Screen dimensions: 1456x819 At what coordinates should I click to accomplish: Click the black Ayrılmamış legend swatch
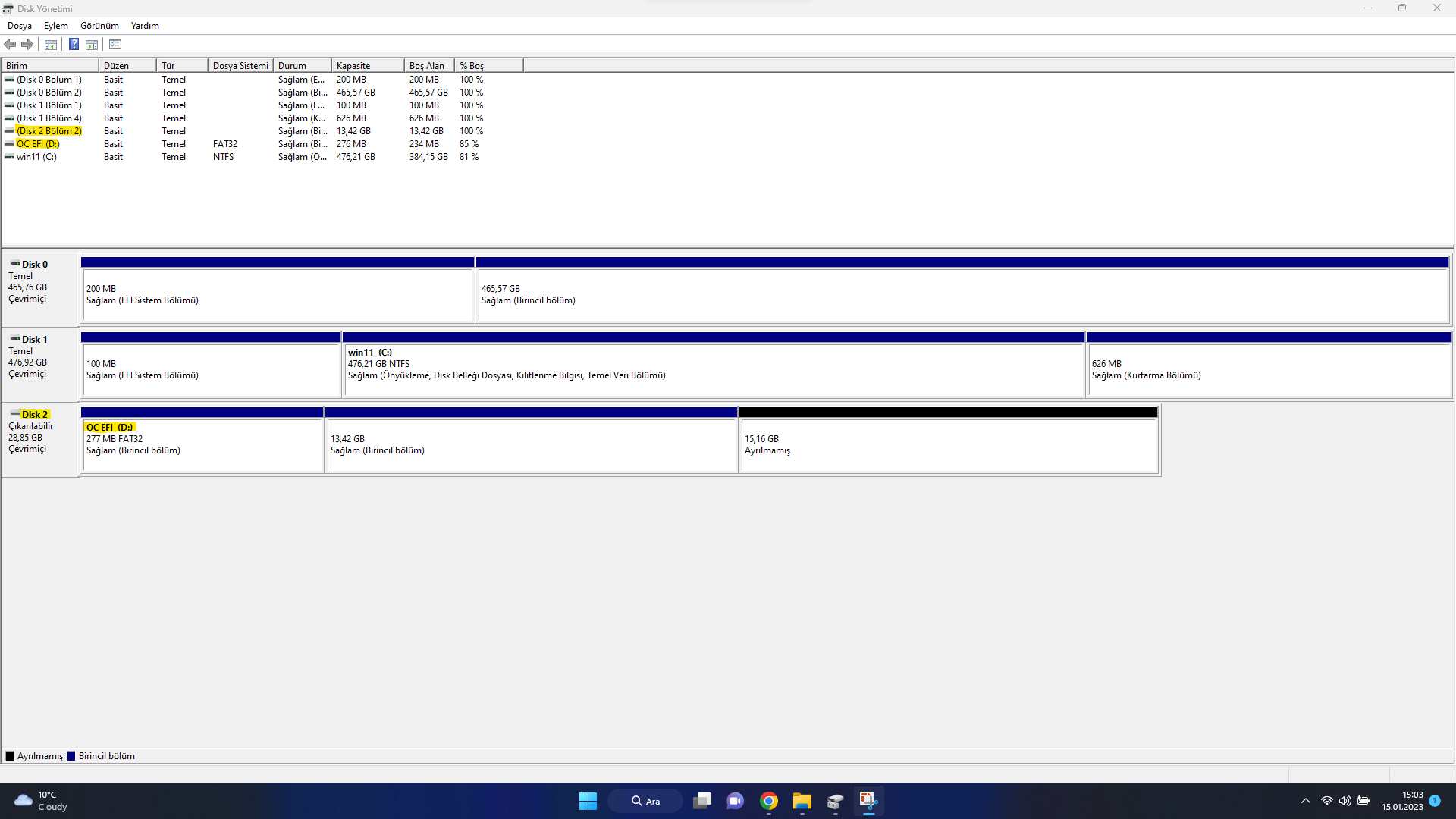coord(10,756)
